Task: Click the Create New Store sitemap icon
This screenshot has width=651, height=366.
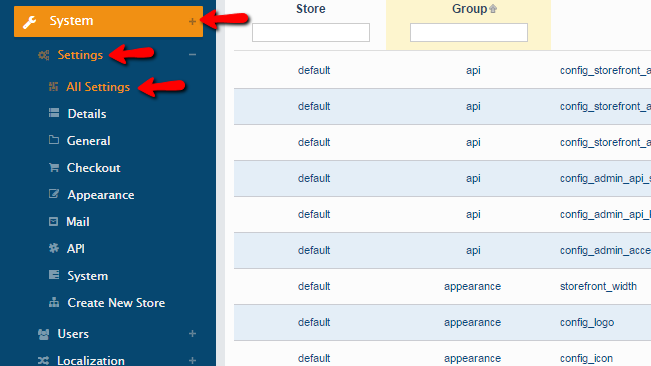Action: click(x=54, y=302)
